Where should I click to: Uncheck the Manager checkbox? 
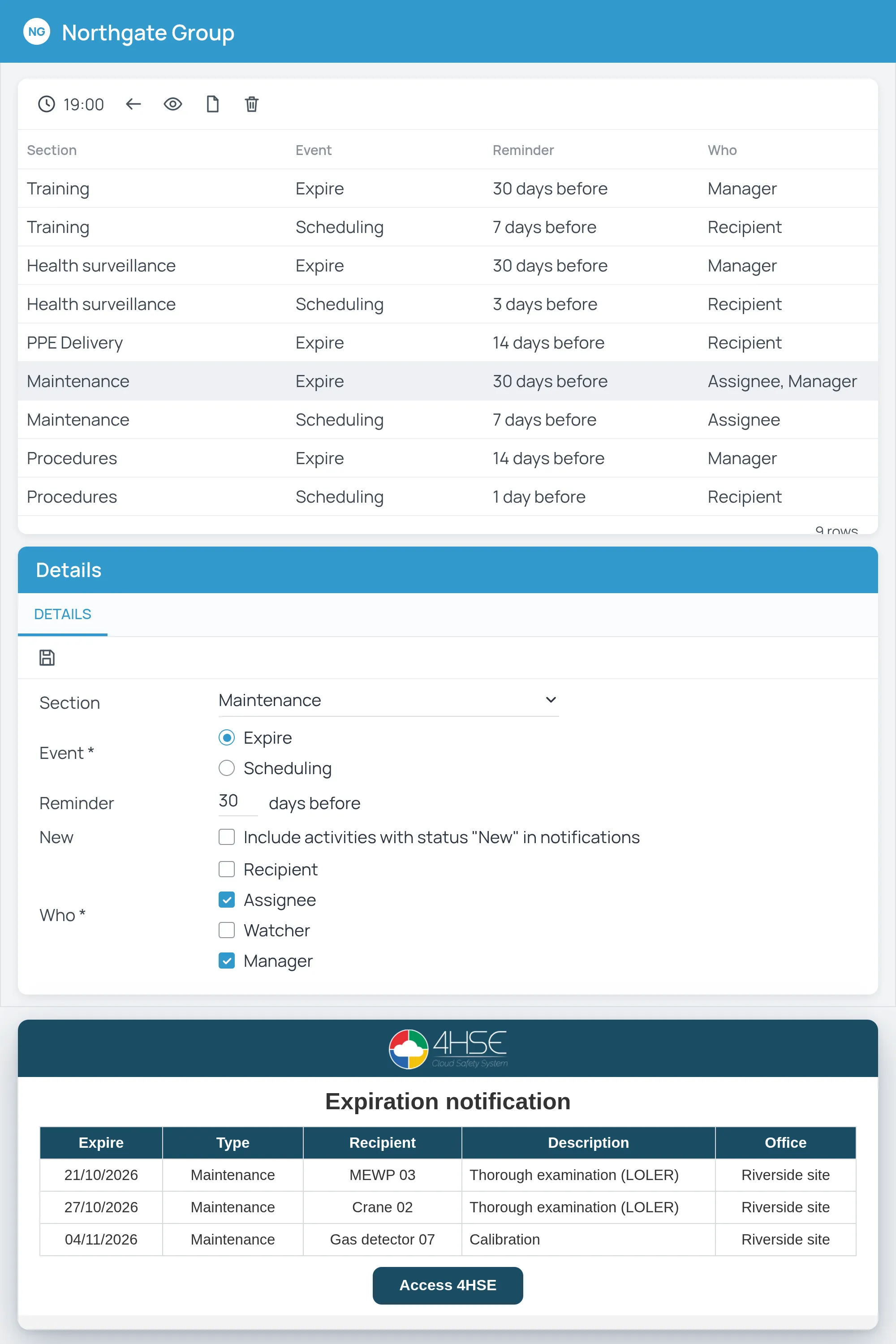[227, 961]
